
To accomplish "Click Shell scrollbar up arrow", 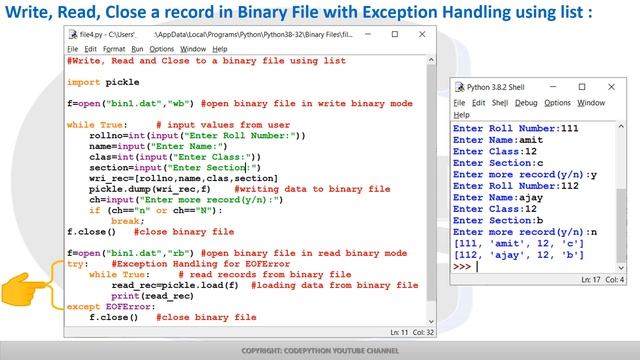I will [x=621, y=127].
